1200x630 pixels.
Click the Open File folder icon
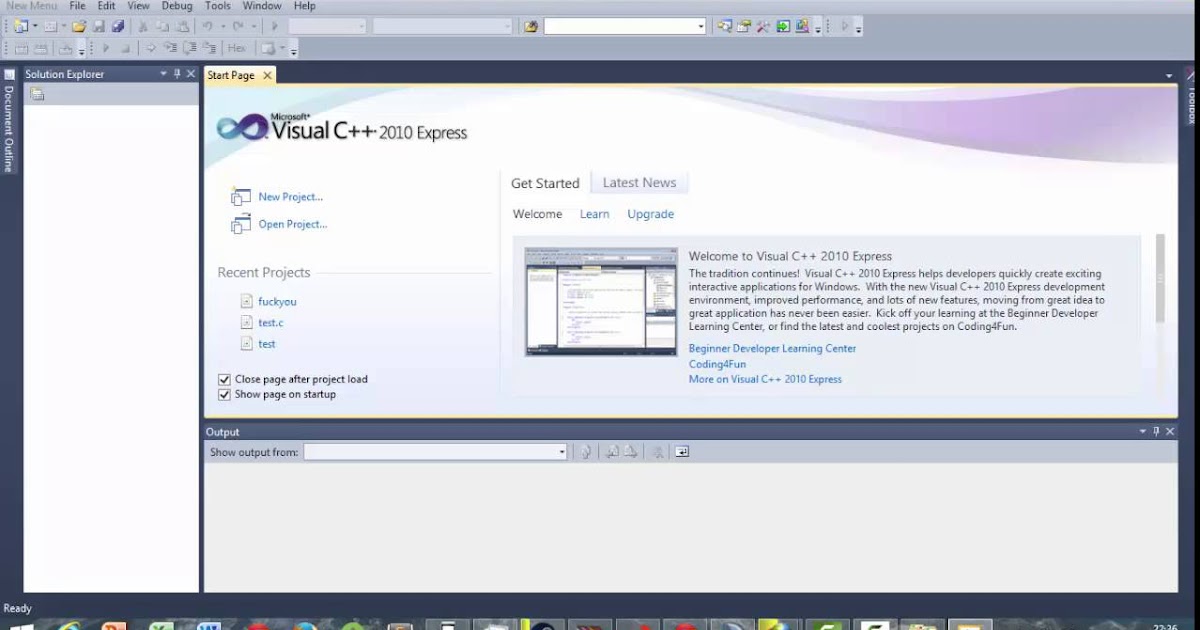[x=79, y=26]
